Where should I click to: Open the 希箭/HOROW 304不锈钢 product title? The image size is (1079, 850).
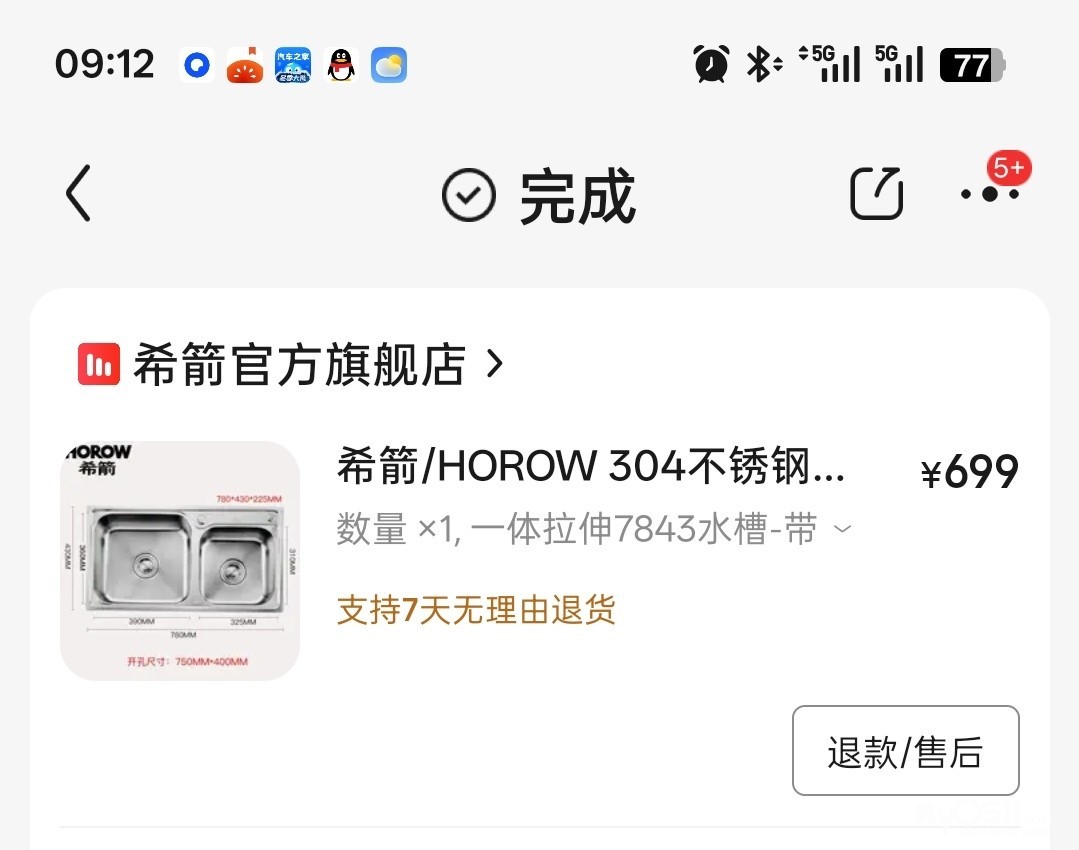[x=591, y=466]
